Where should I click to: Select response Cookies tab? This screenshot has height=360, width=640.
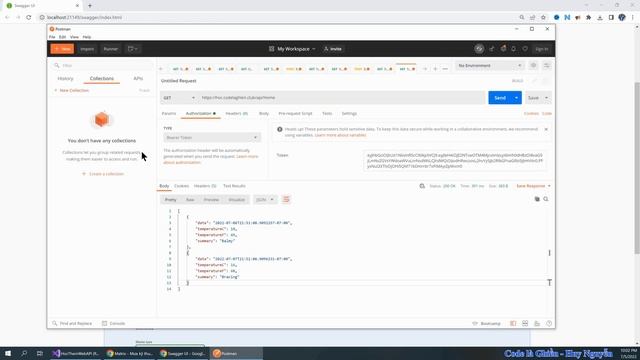pos(182,186)
